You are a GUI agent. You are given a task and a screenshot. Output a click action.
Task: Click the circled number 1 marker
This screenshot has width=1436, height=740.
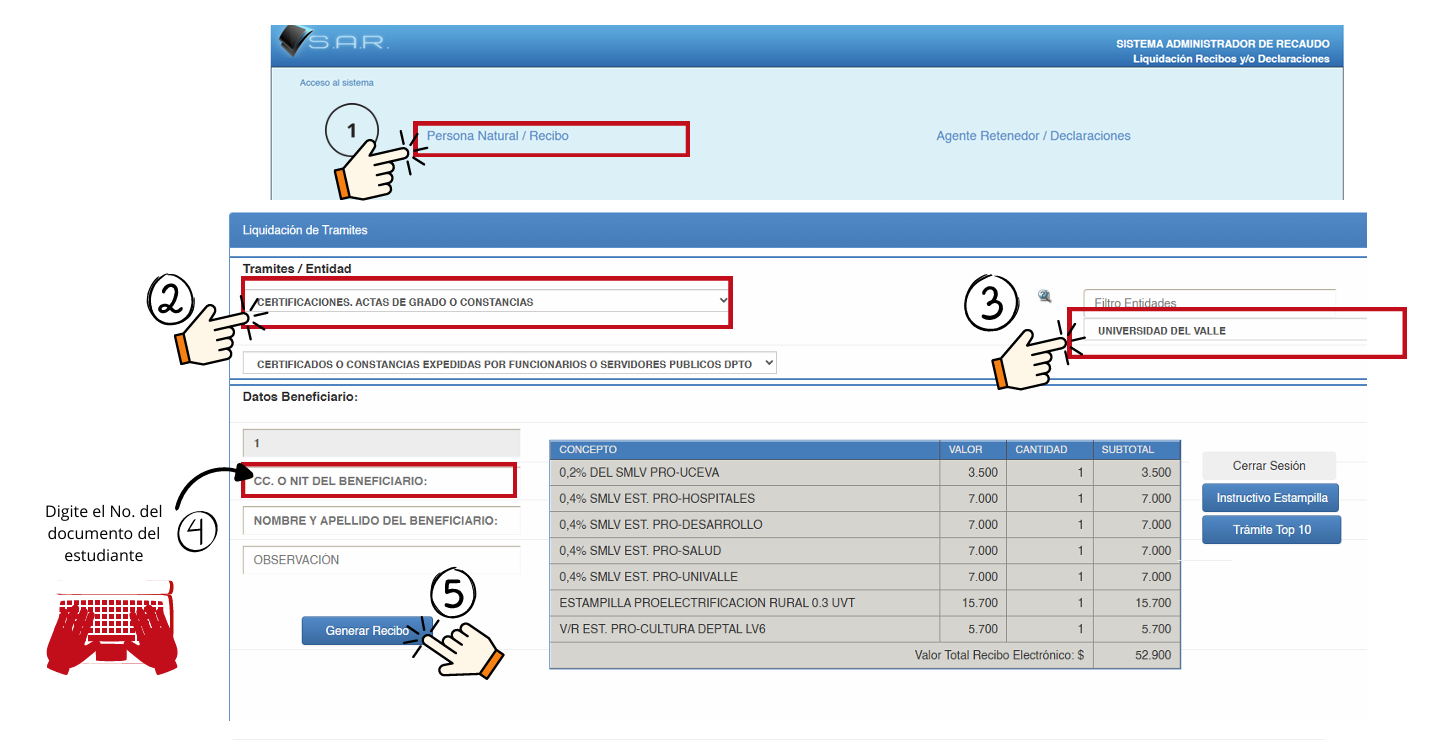tap(352, 130)
